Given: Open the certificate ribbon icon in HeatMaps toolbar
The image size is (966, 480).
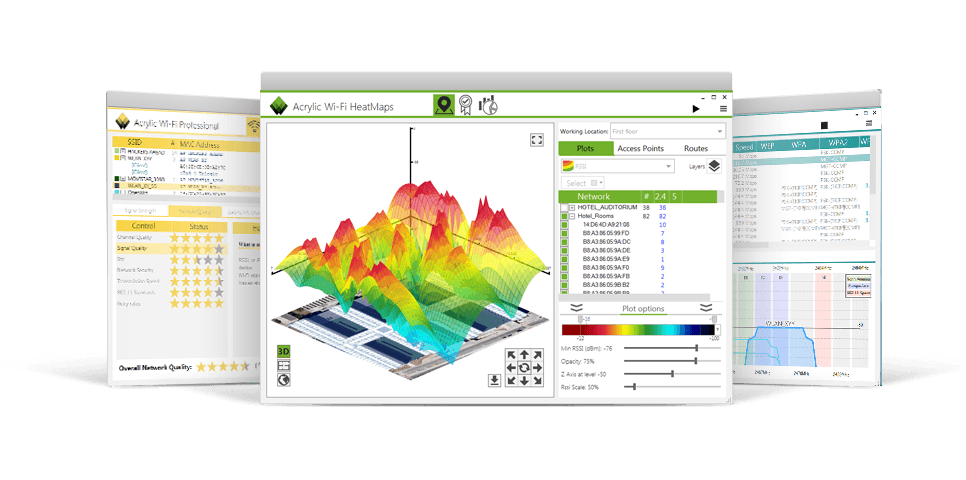Looking at the screenshot, I should coord(465,105).
